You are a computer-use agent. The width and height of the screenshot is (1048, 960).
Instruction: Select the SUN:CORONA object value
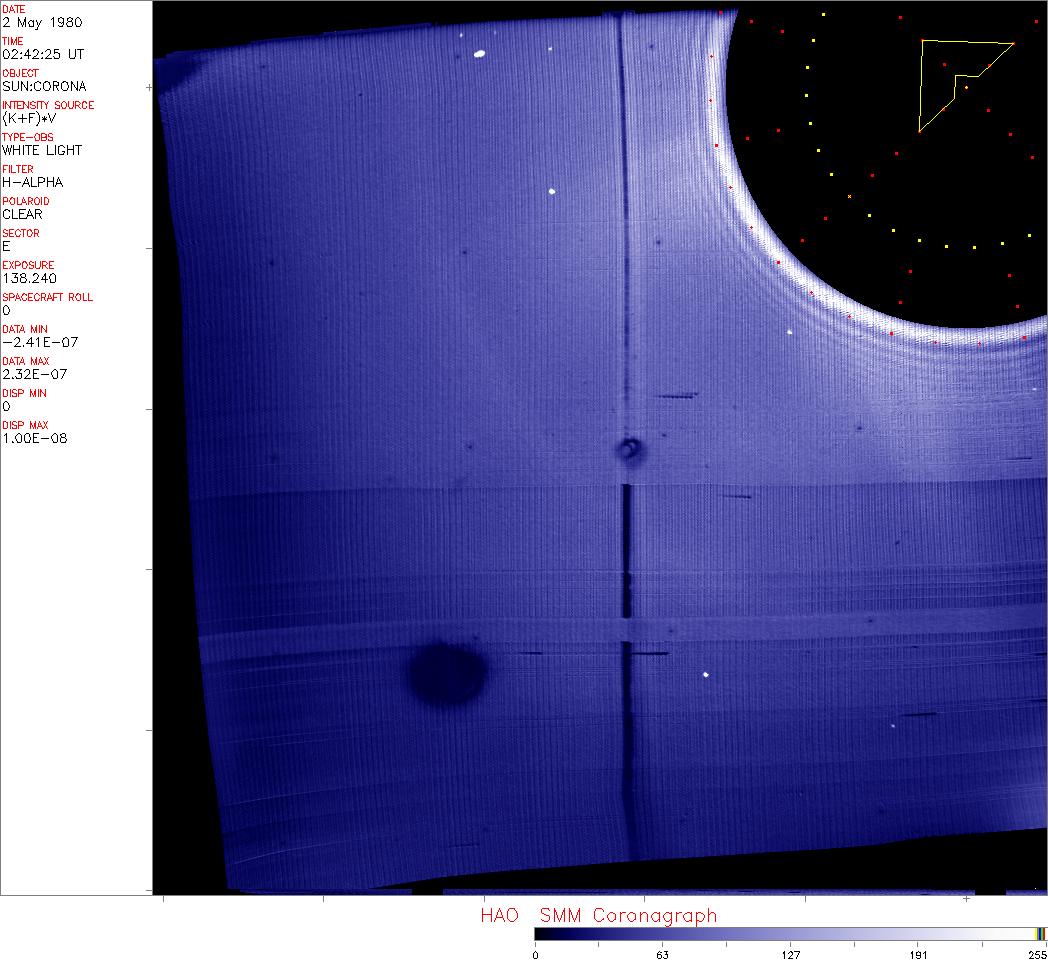coord(44,86)
